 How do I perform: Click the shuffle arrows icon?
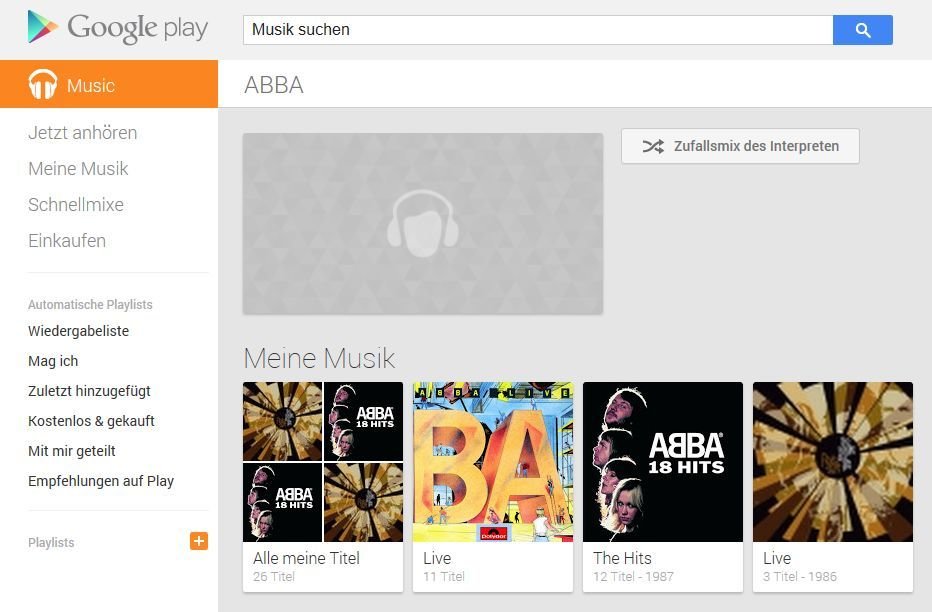653,146
